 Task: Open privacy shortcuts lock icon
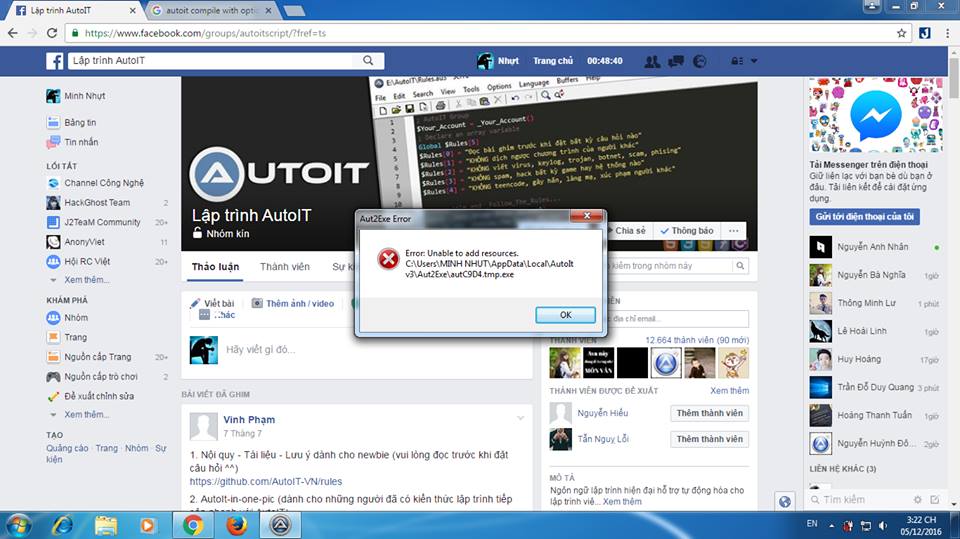coord(737,61)
